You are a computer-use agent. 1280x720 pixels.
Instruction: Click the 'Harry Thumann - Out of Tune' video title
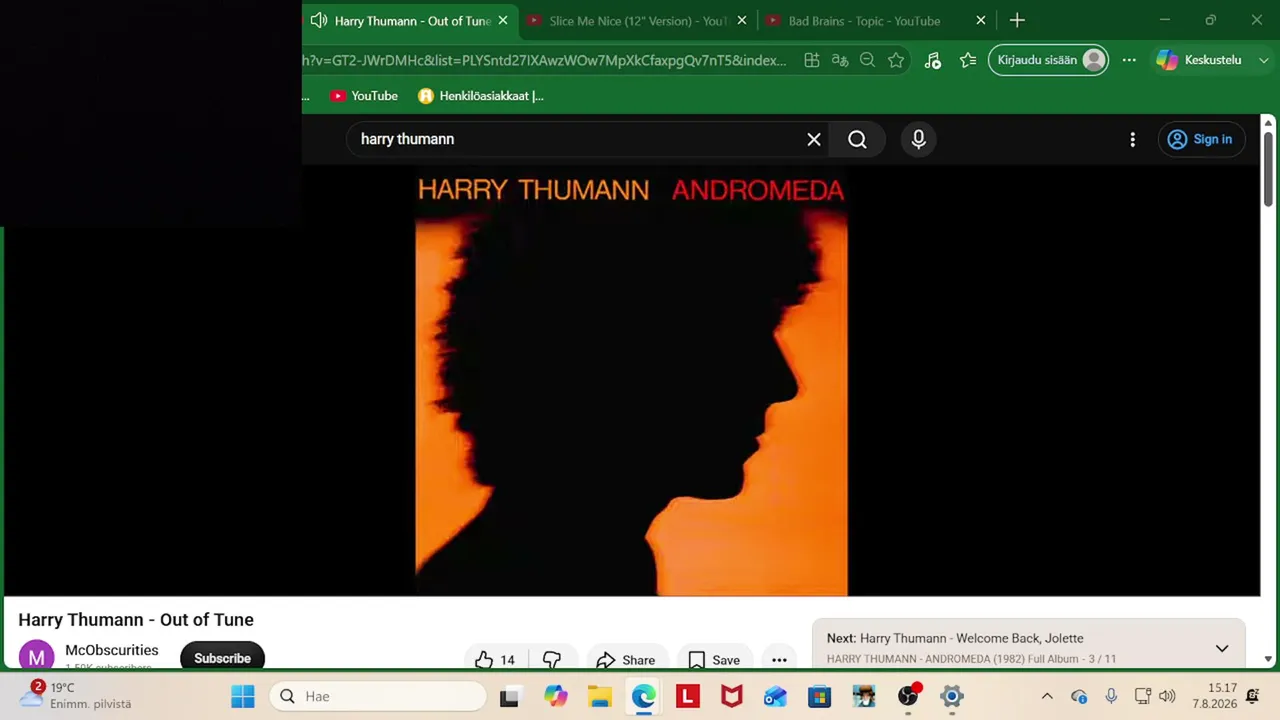pos(136,620)
